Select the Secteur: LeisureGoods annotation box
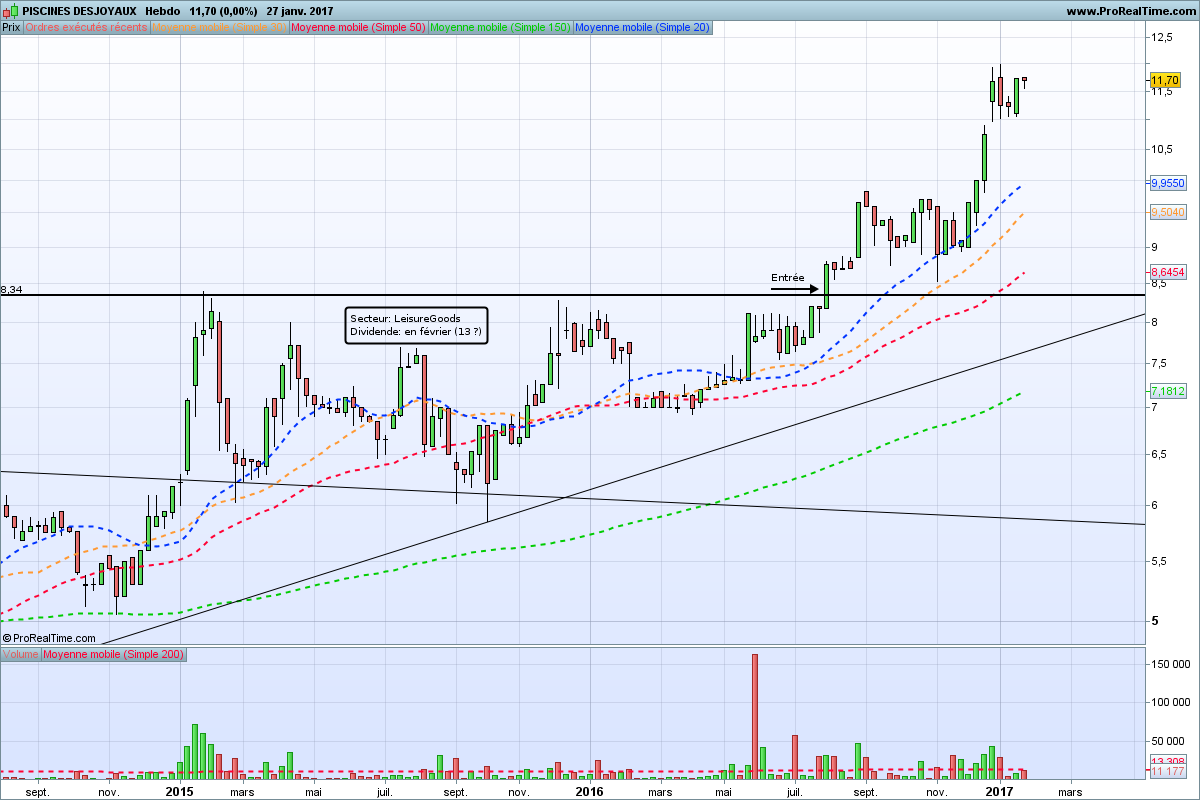 click(417, 325)
